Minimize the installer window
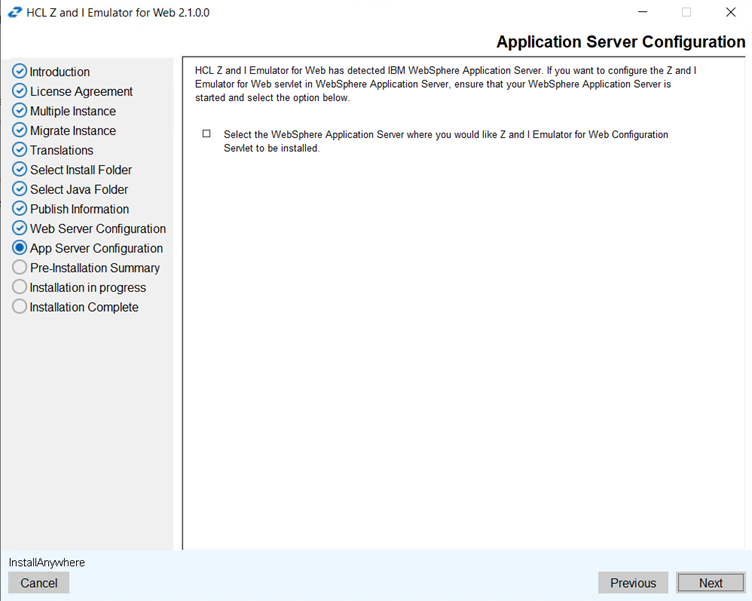This screenshot has width=752, height=601. point(643,12)
